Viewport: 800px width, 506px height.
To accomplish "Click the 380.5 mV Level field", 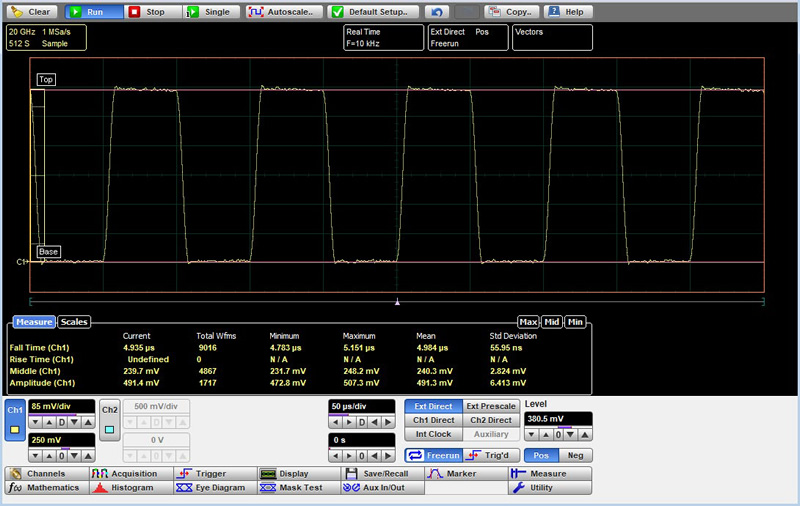I will tap(558, 419).
